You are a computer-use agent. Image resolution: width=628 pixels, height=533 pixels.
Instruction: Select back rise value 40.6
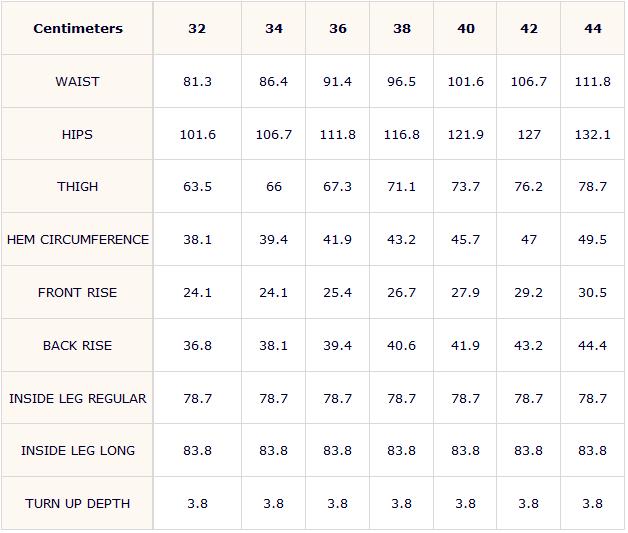click(x=401, y=346)
